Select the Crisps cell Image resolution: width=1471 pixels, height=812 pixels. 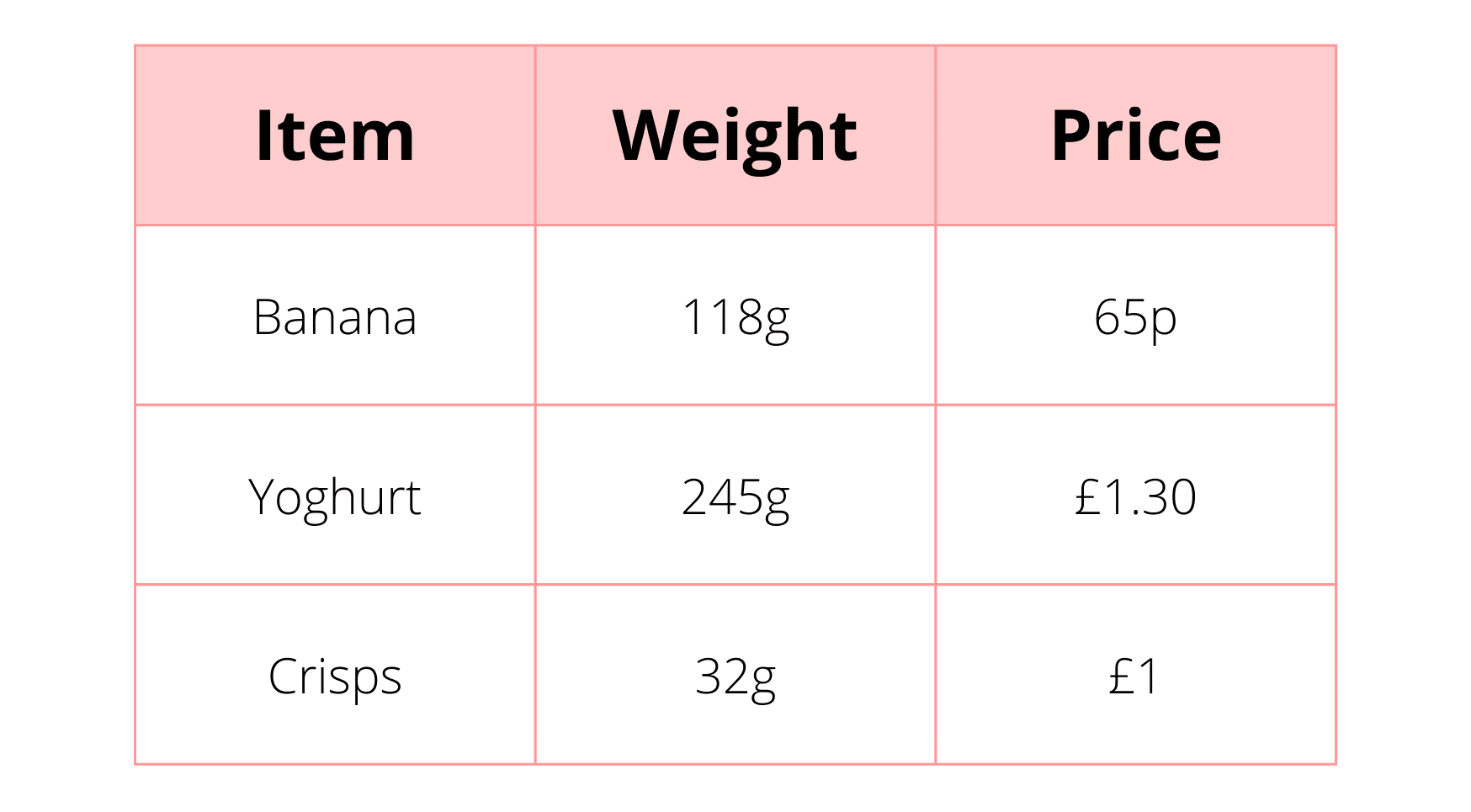(335, 676)
